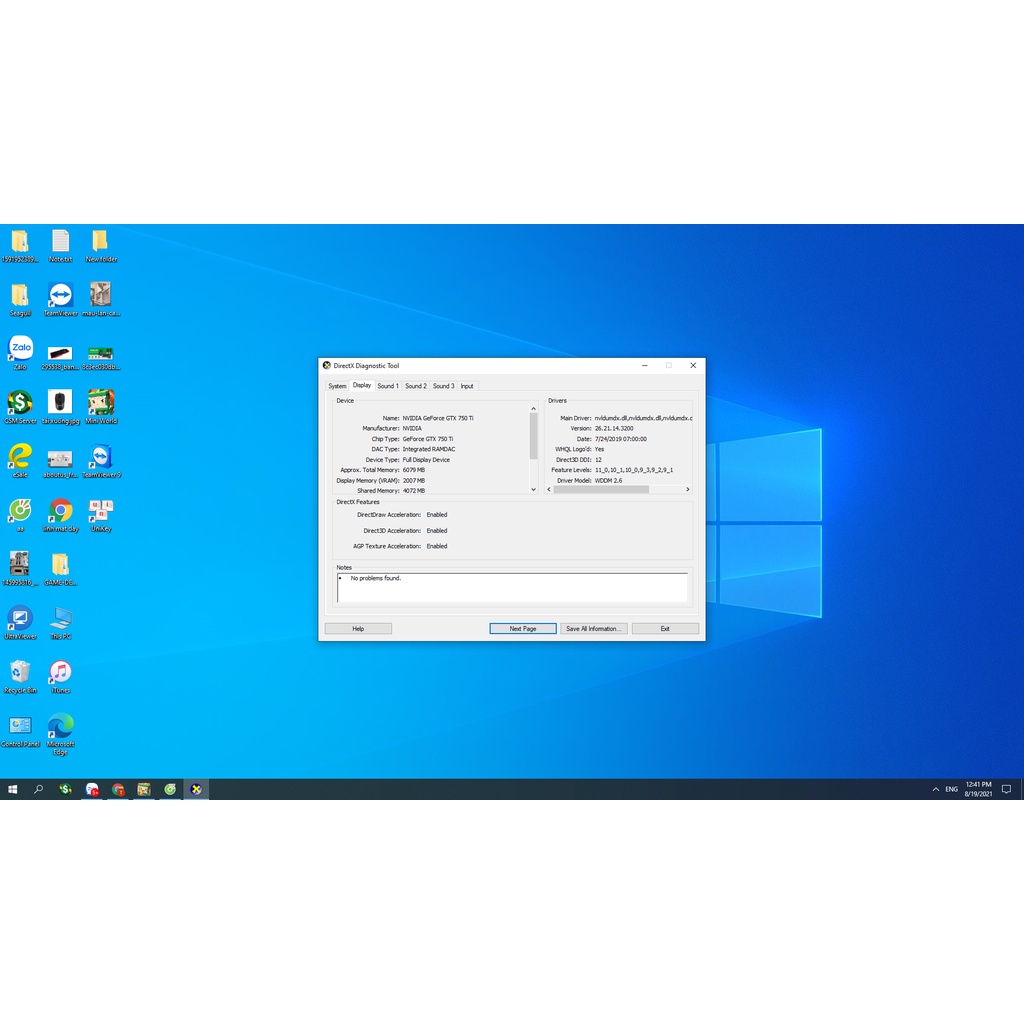This screenshot has height=1024, width=1024.
Task: Open the Zalo desktop shortcut
Action: click(20, 350)
